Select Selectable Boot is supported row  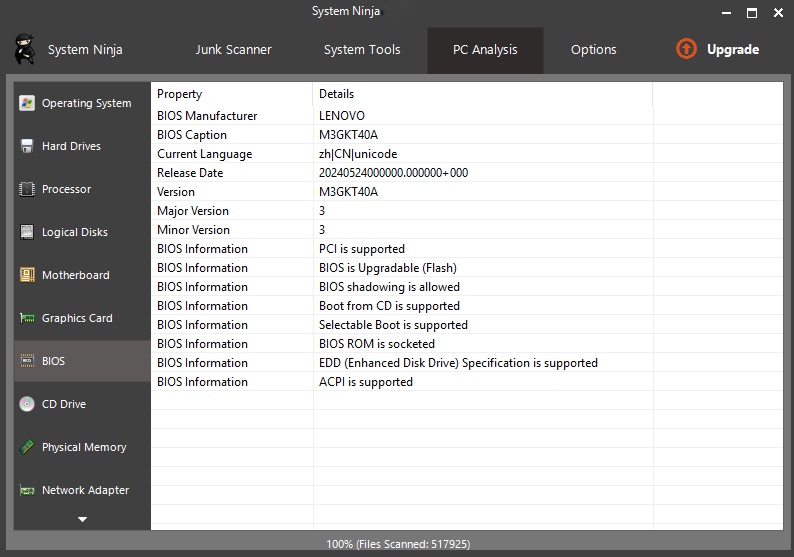(467, 325)
